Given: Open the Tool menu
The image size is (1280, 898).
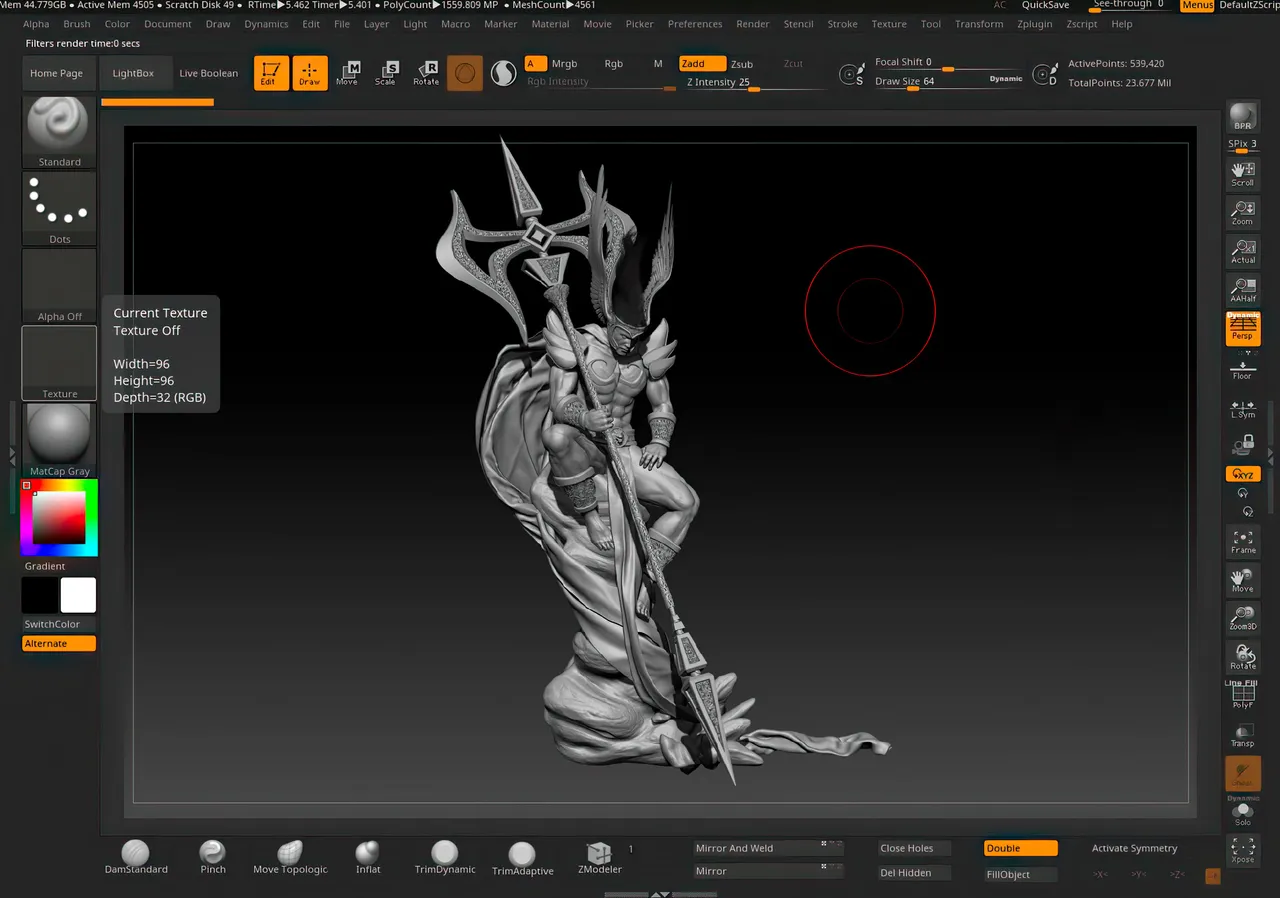Looking at the screenshot, I should click(x=931, y=24).
